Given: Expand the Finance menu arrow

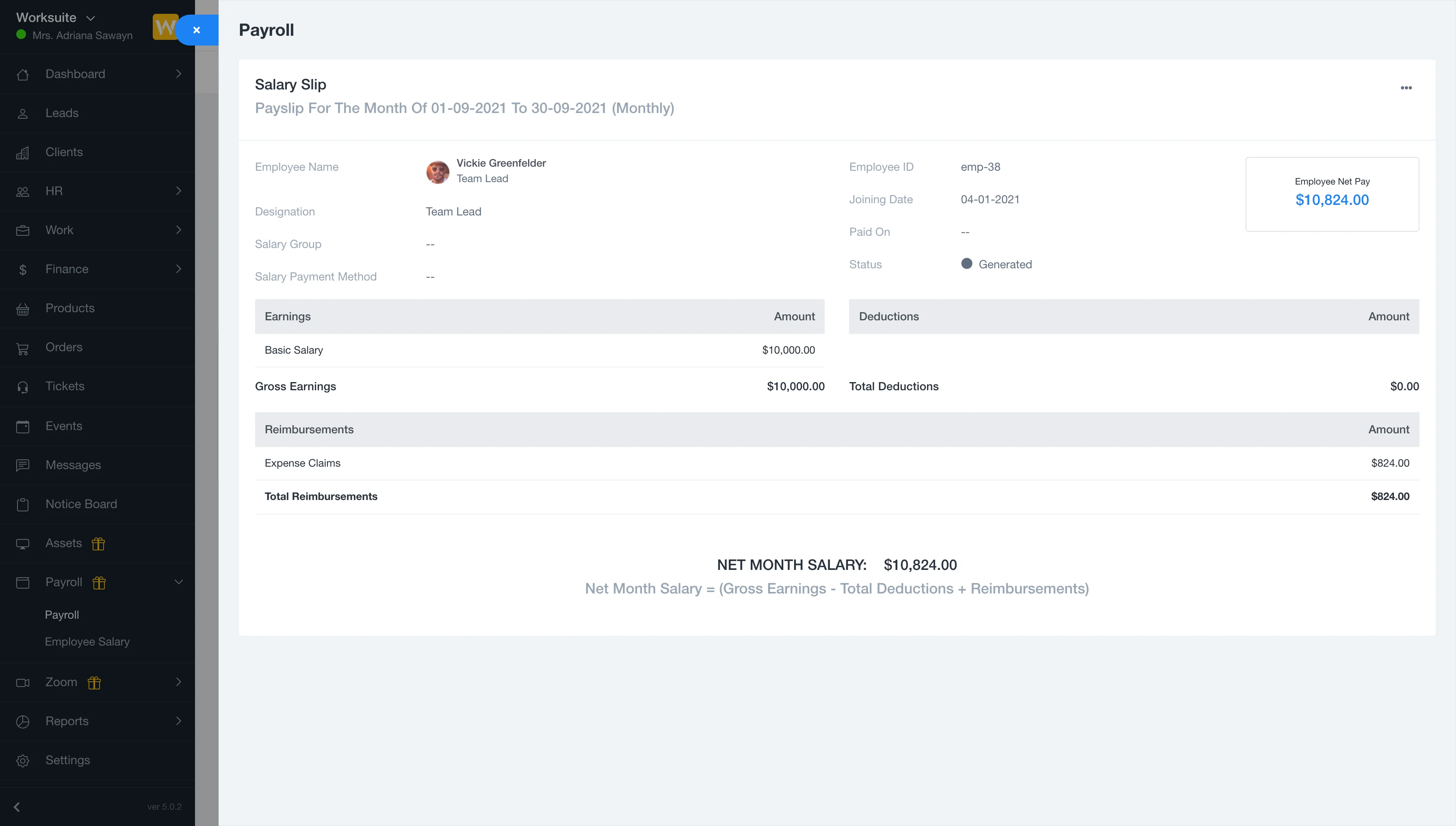Looking at the screenshot, I should tap(179, 270).
